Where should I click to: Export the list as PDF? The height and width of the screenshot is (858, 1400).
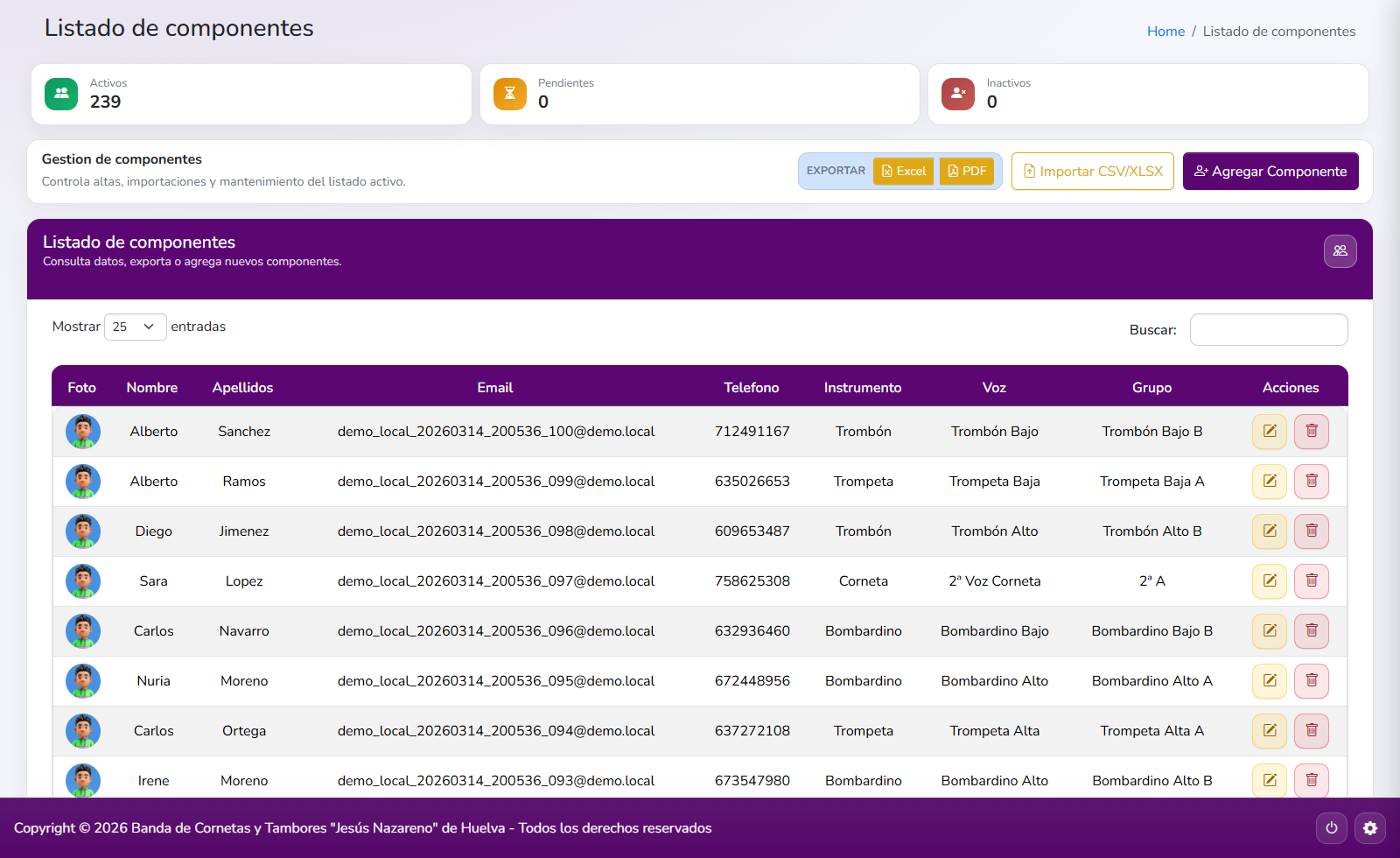966,172
